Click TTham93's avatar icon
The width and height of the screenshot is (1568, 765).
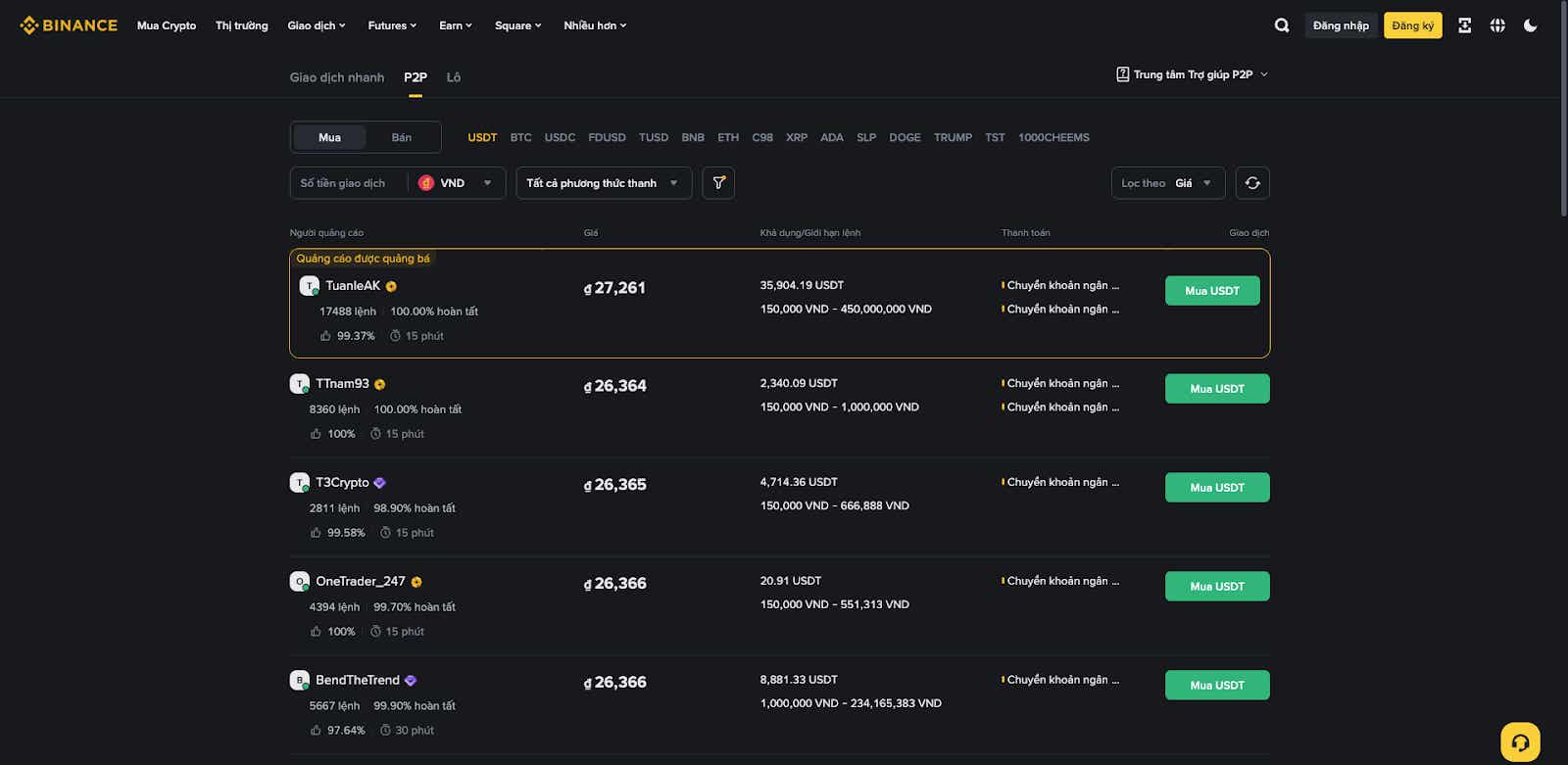pyautogui.click(x=300, y=384)
